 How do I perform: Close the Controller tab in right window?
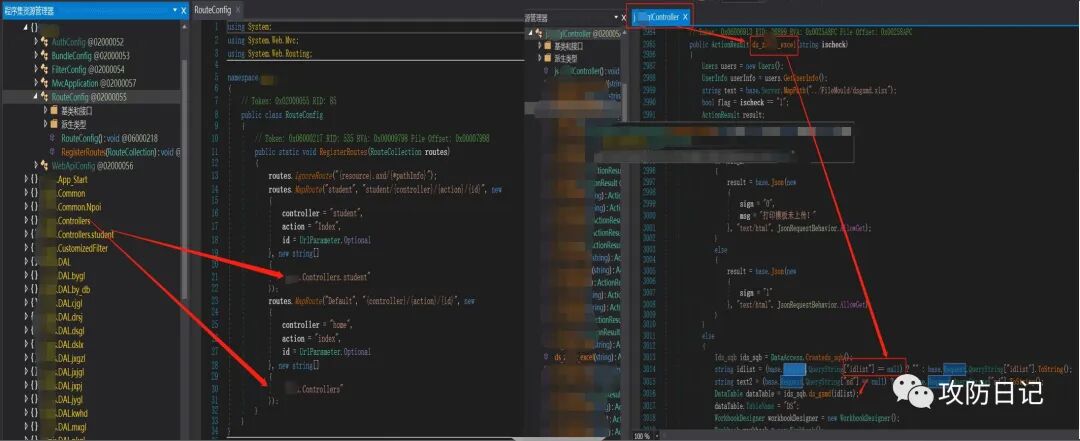685,16
